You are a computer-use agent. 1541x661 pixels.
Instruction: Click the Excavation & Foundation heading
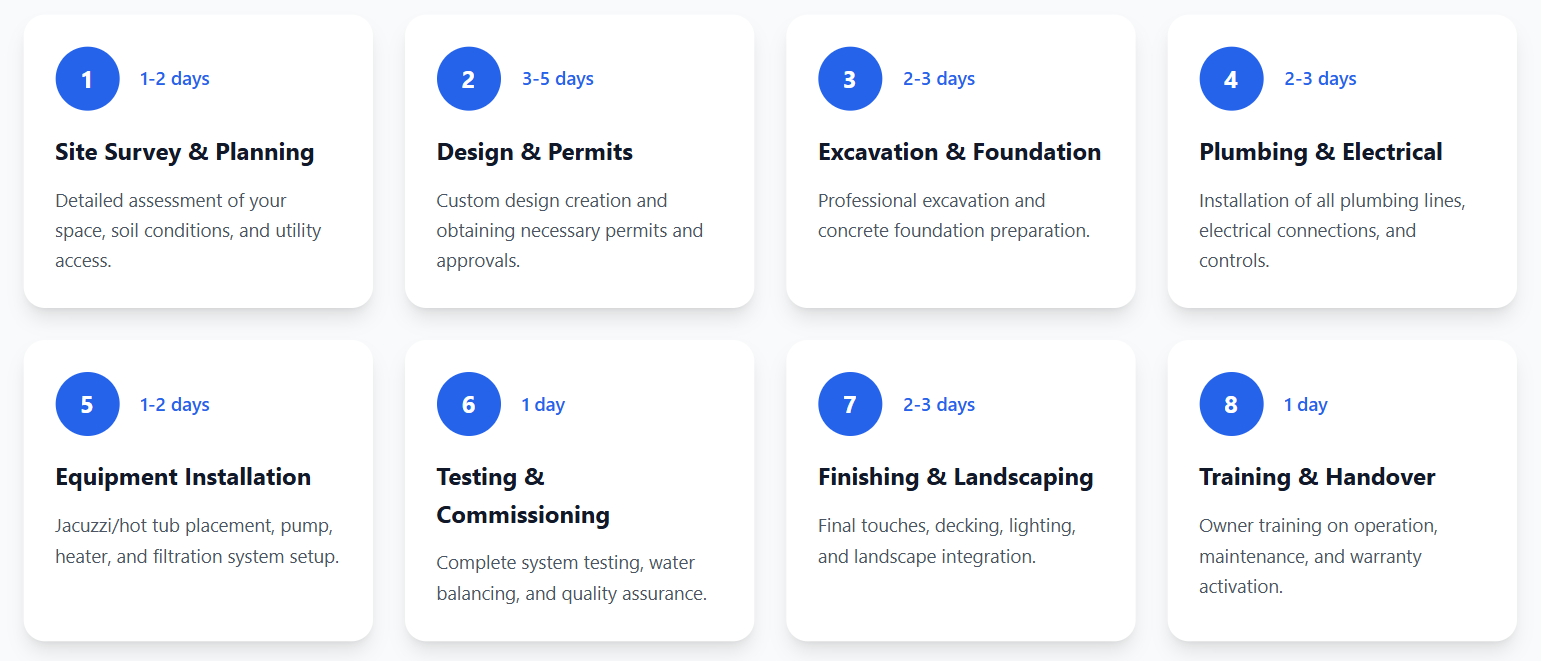click(x=959, y=152)
